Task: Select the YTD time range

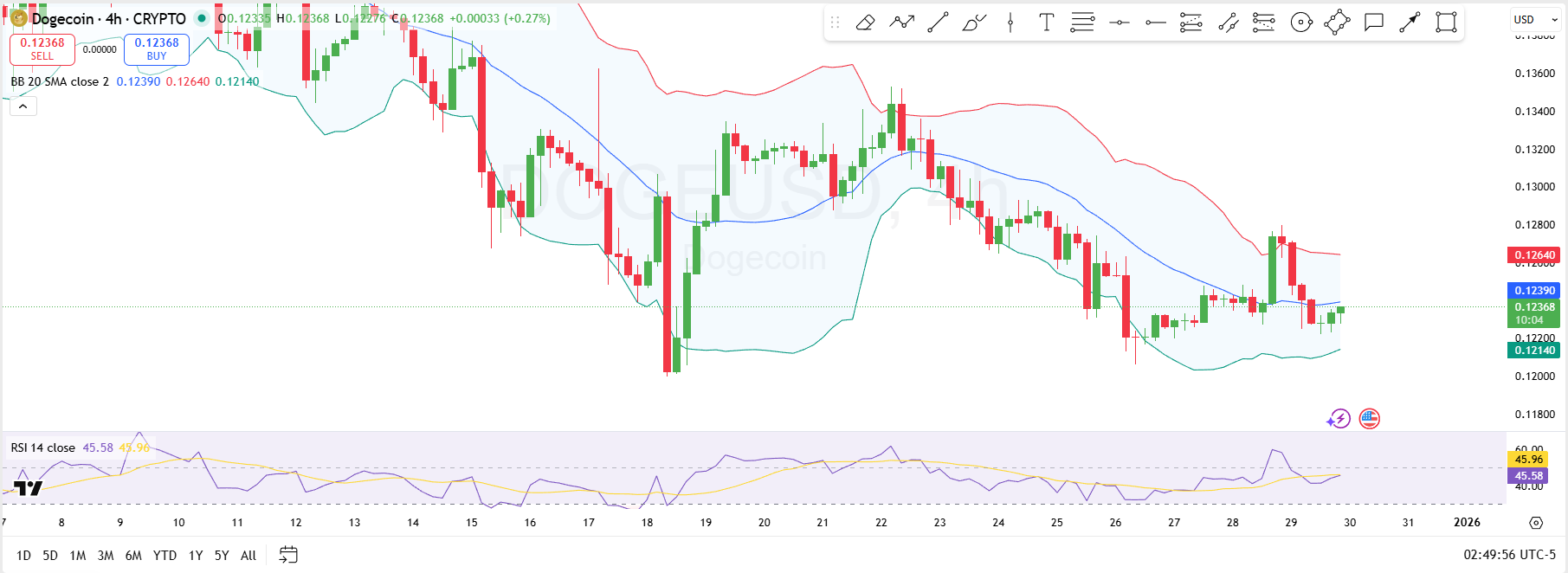Action: point(165,556)
